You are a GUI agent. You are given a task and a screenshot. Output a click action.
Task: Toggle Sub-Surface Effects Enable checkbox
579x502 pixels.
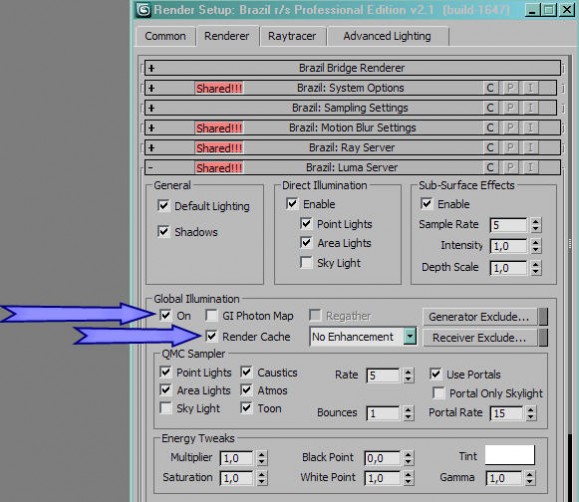click(426, 204)
